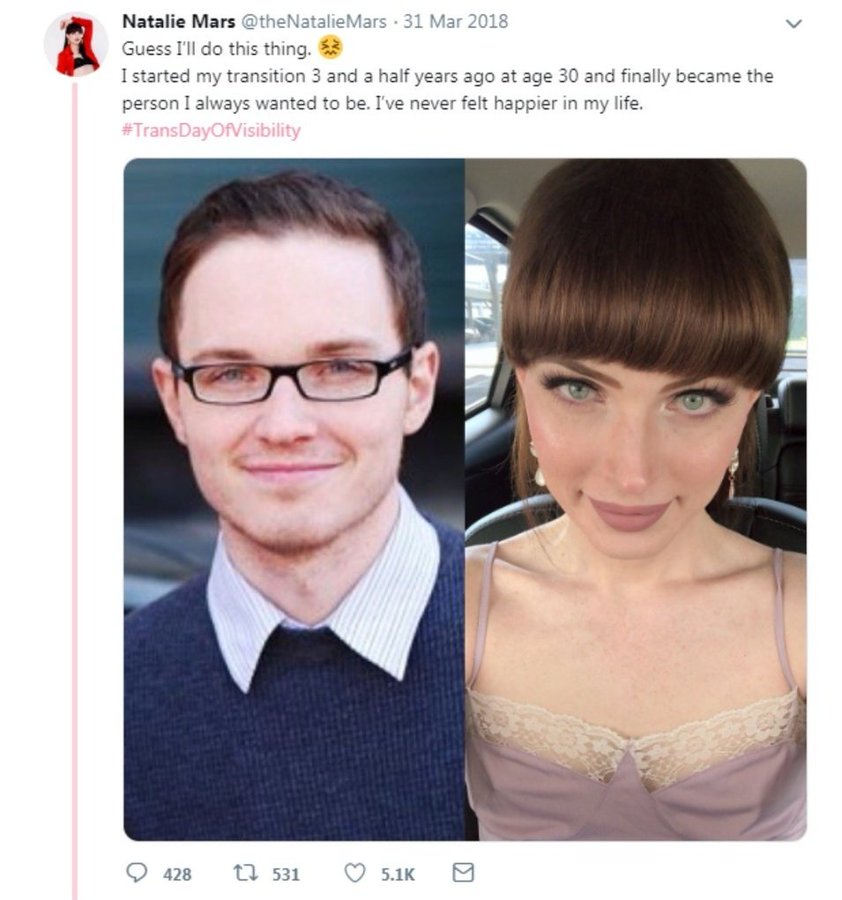
Task: Click the reply speech bubble icon
Action: [137, 872]
